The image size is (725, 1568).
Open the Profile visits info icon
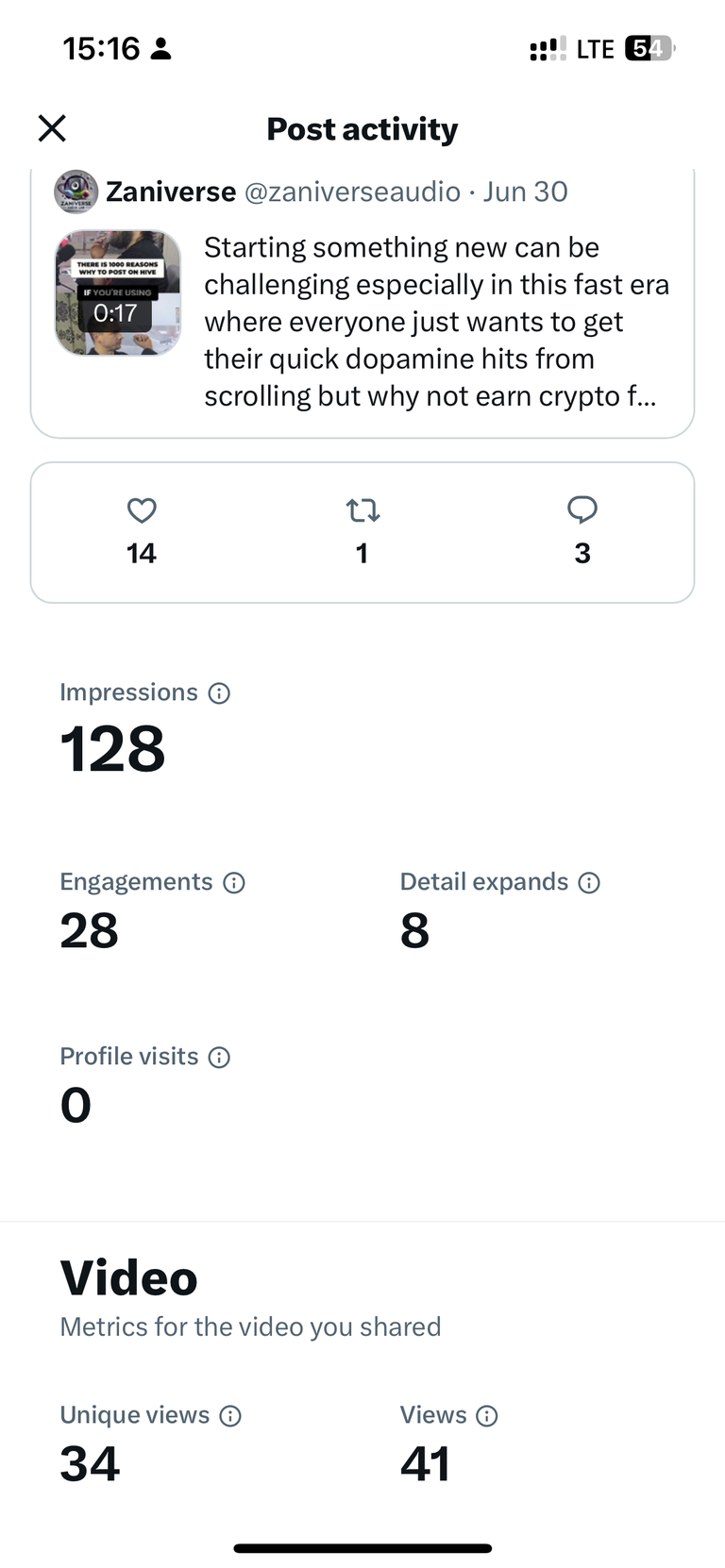[219, 1058]
